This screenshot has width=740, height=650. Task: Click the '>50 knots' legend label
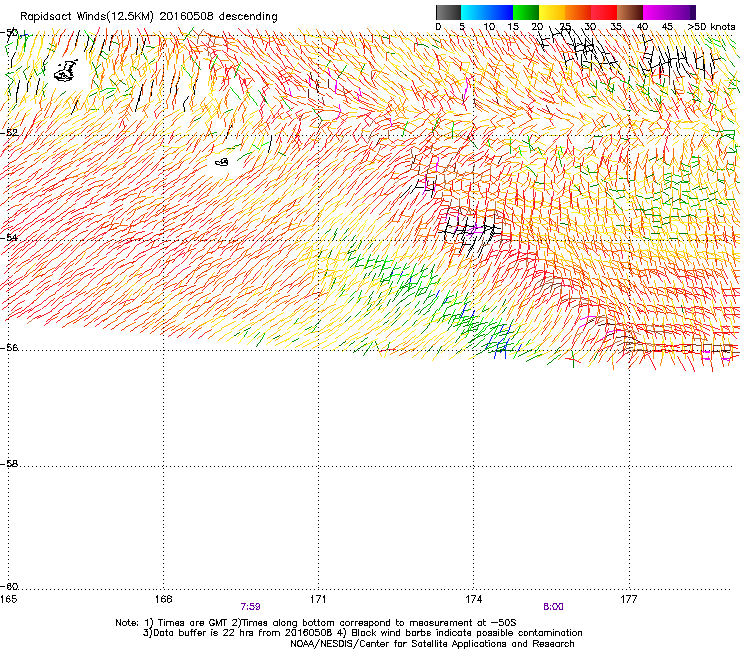point(711,27)
